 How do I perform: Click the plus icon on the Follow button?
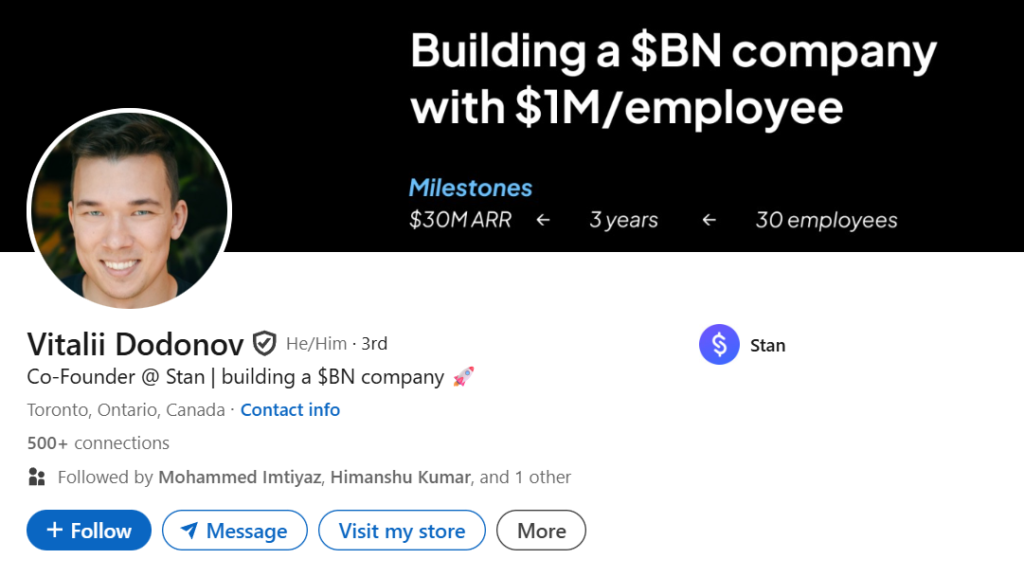coord(55,531)
